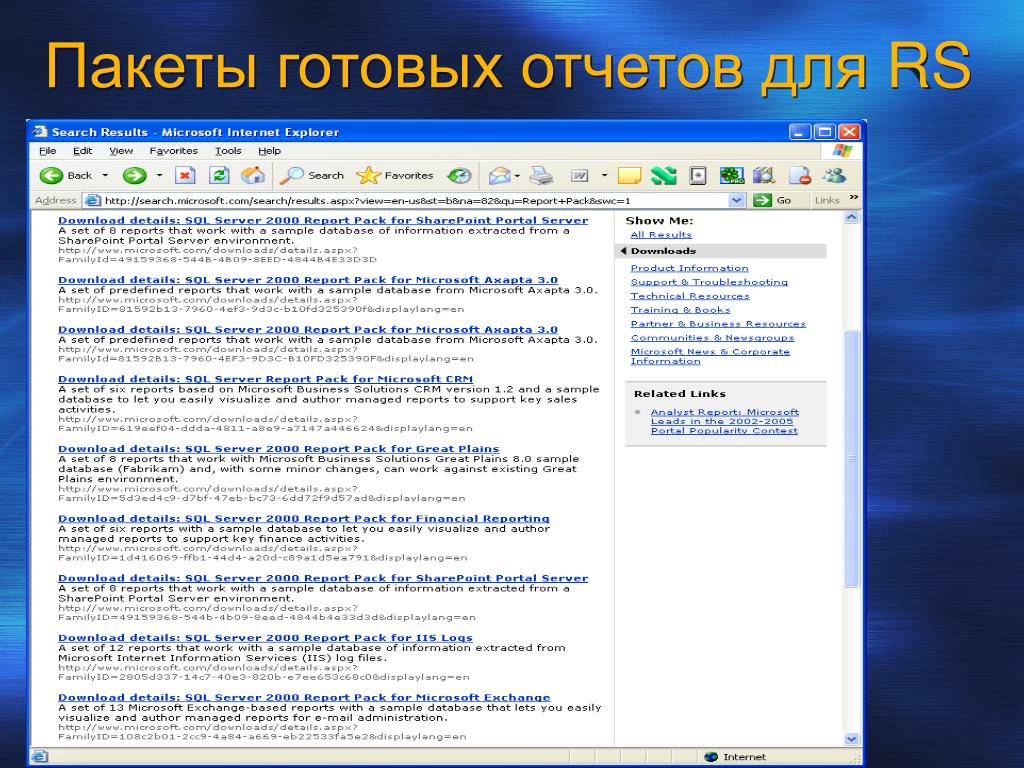Click the Internet zone globe in status bar
This screenshot has height=768, width=1024.
pyautogui.click(x=711, y=756)
